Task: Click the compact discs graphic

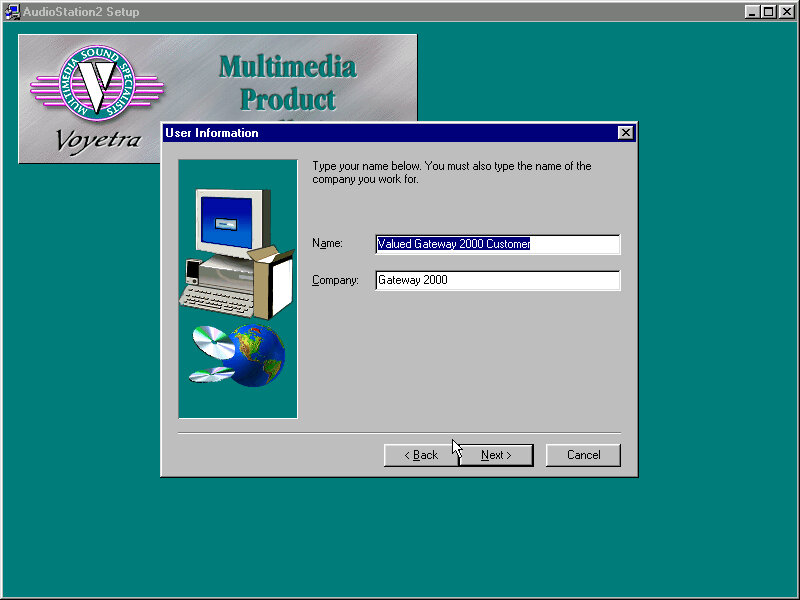Action: (213, 356)
